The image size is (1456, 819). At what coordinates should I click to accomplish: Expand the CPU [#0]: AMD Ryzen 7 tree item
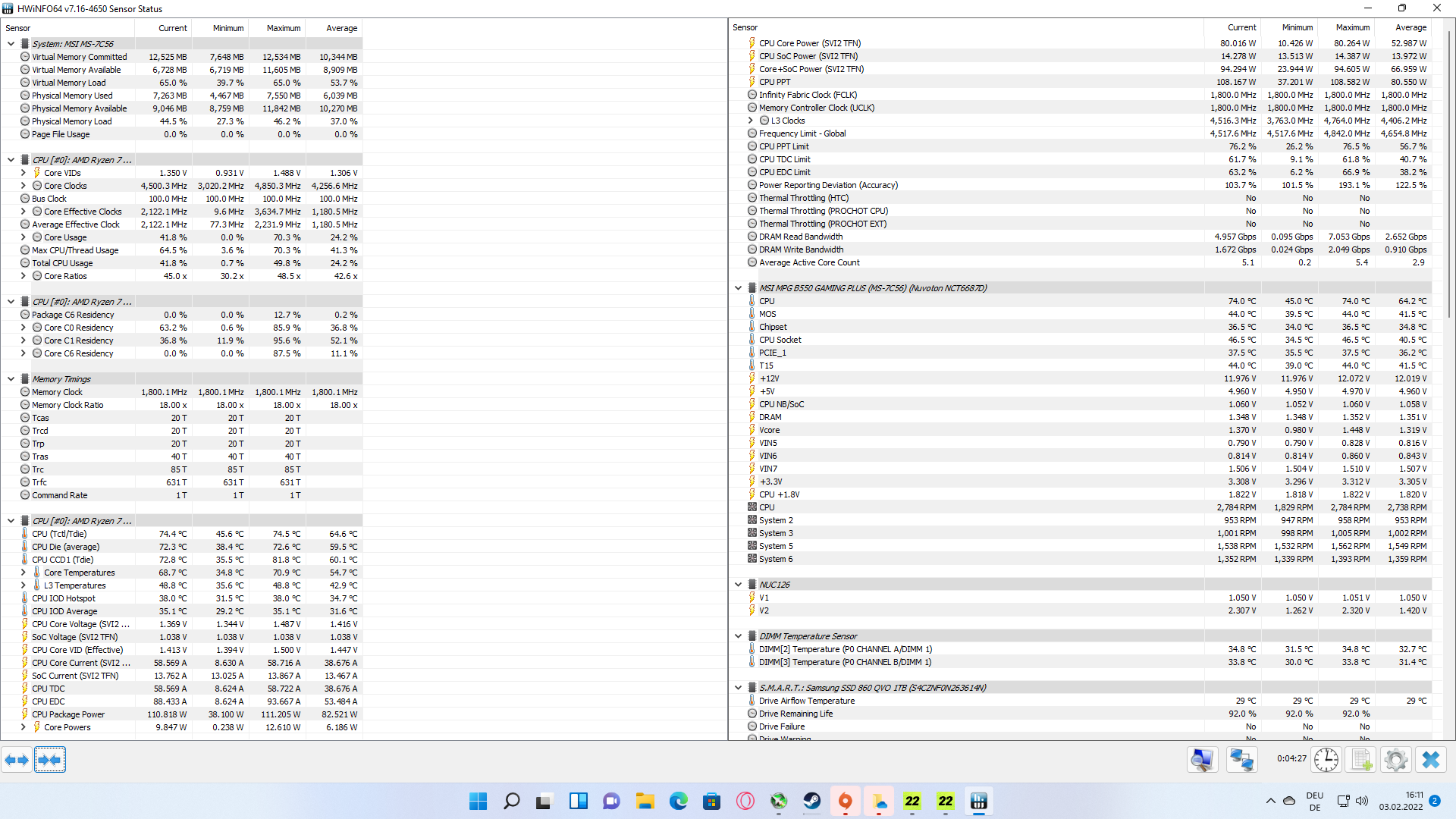[x=10, y=159]
